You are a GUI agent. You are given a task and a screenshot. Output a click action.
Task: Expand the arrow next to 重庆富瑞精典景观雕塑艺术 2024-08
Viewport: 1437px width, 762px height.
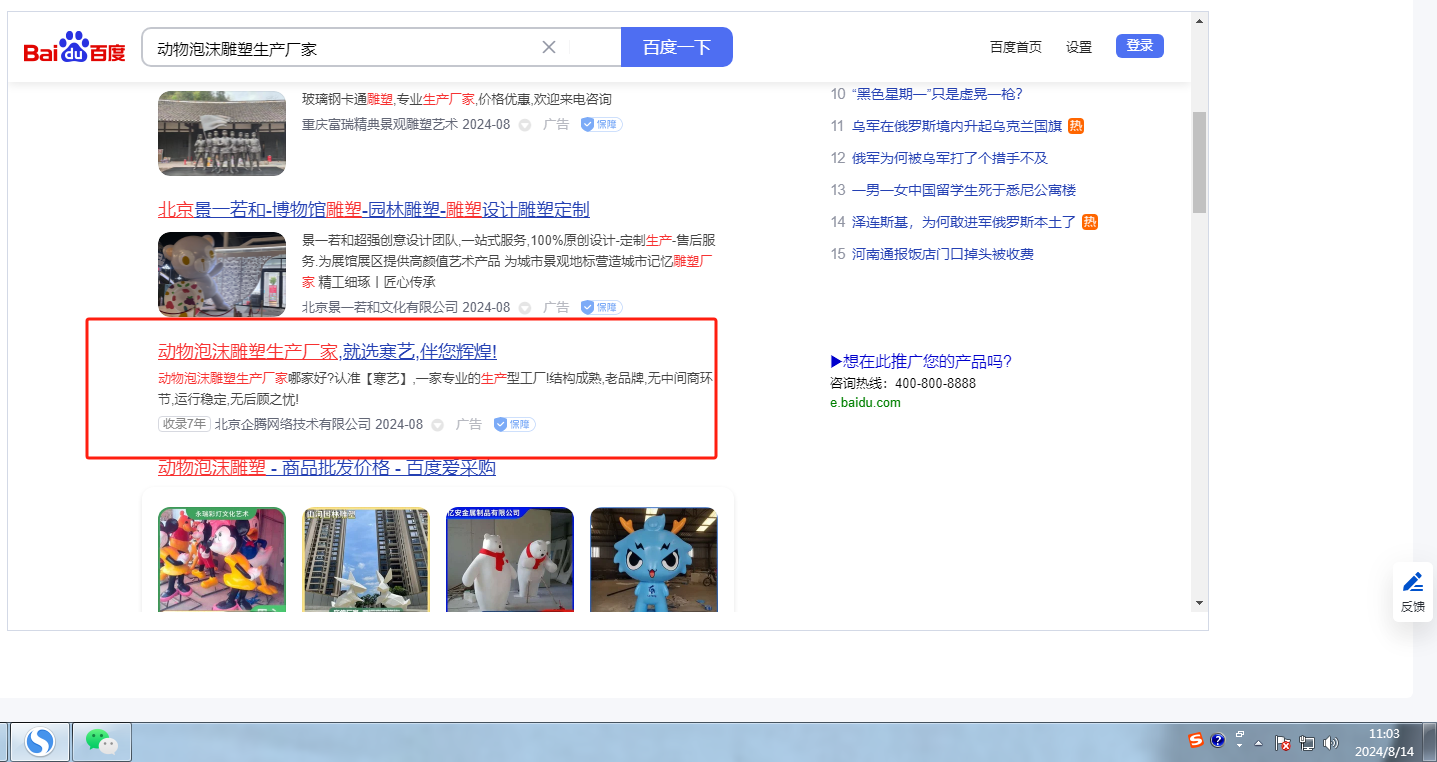pos(525,125)
